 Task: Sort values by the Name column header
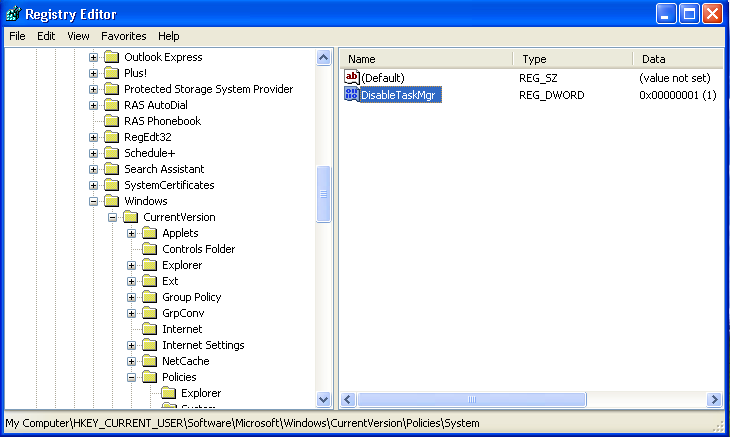[426, 59]
